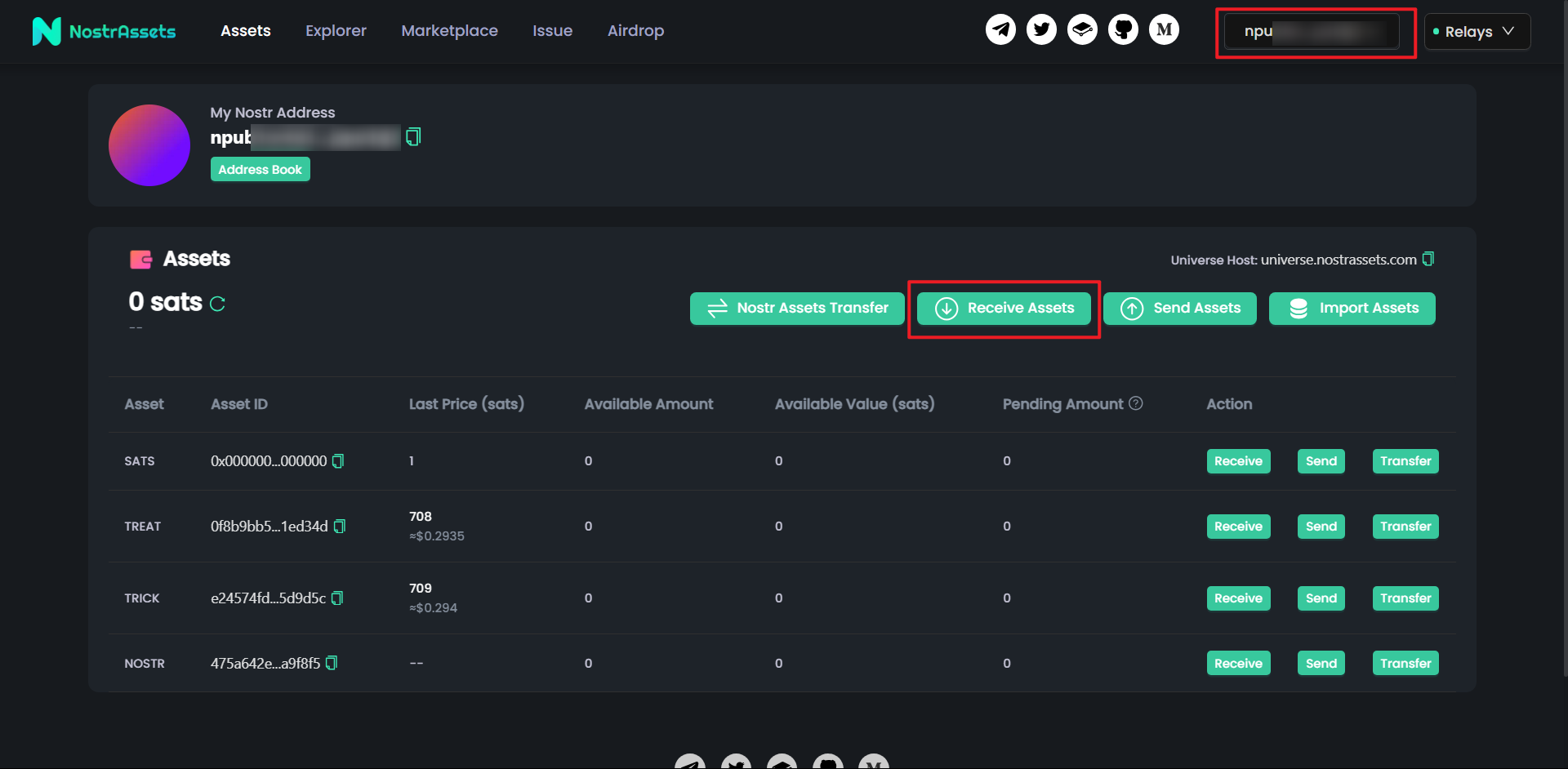This screenshot has height=769, width=1568.
Task: Transfer TRICK via row button
Action: [x=1405, y=598]
